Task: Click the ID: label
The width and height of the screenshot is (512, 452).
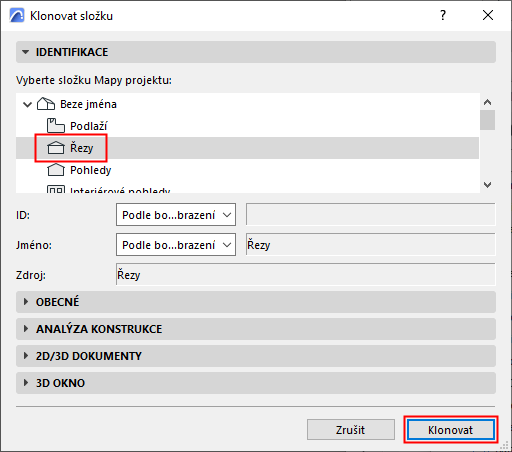Action: 23,215
